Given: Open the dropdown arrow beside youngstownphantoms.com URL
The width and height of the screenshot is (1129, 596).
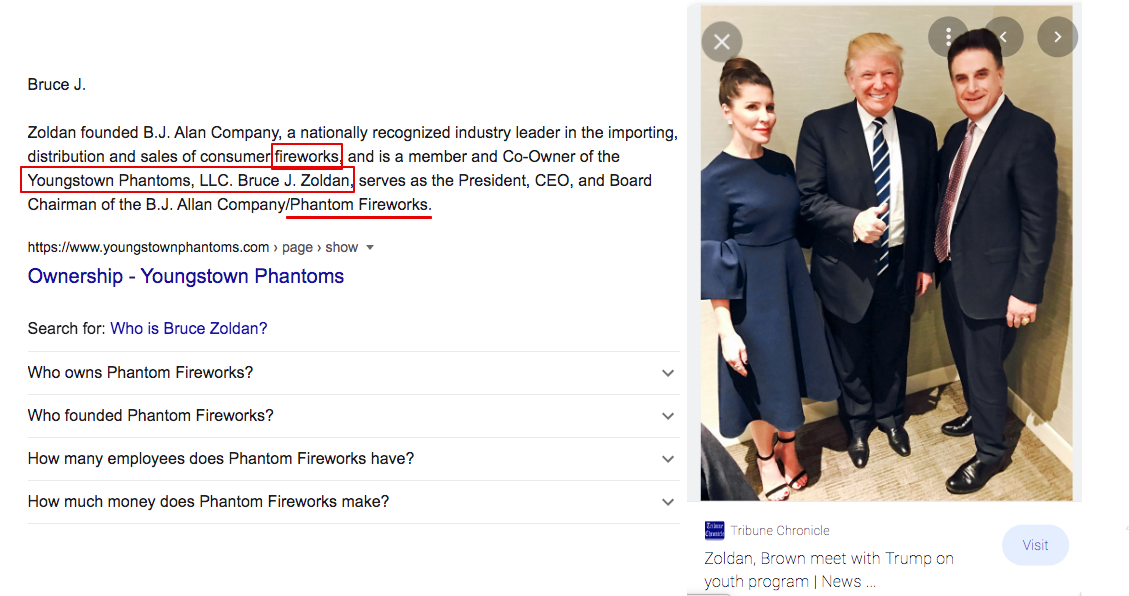Looking at the screenshot, I should tap(370, 248).
